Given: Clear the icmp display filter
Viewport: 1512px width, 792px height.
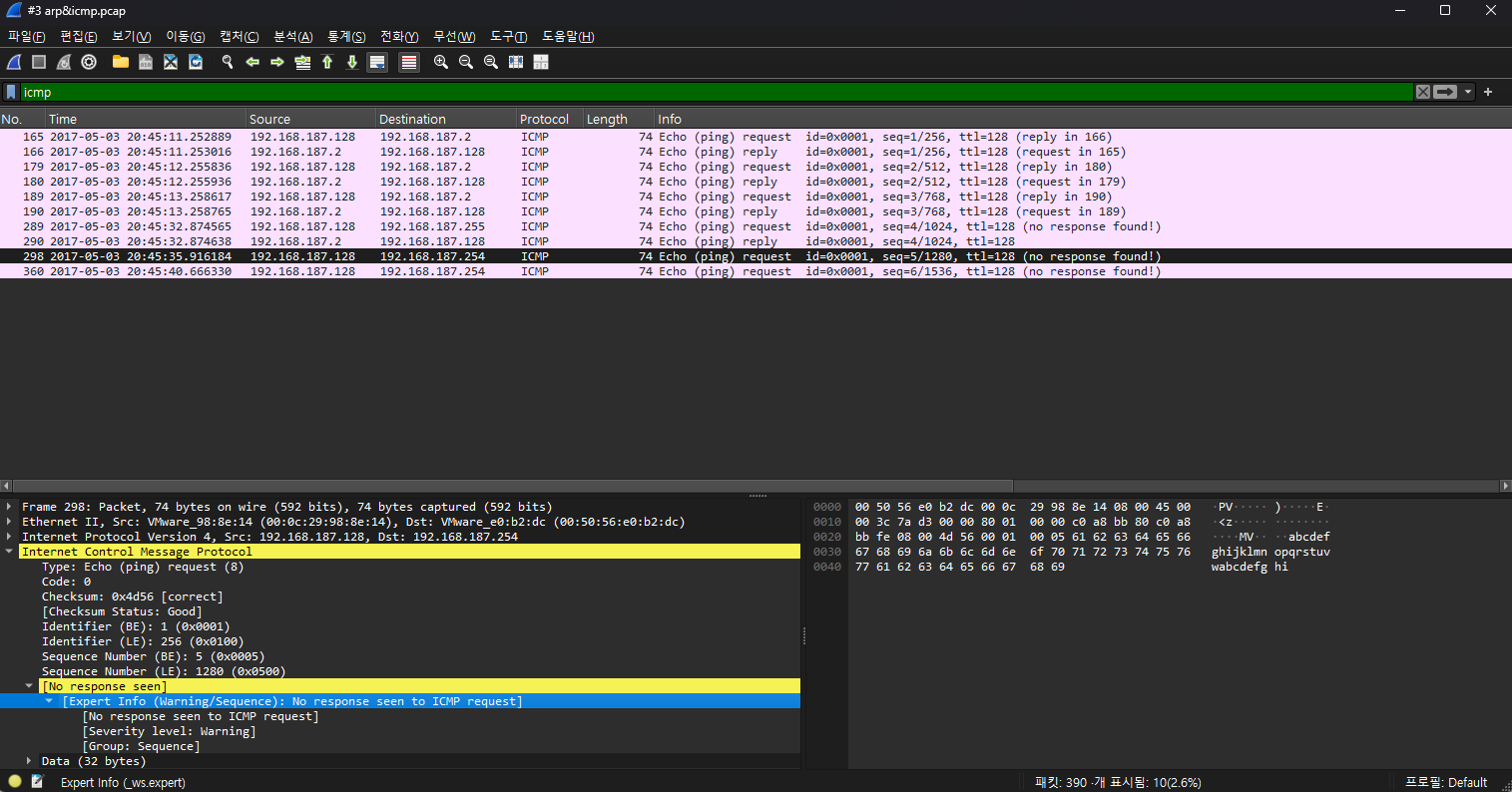Looking at the screenshot, I should click(1422, 92).
